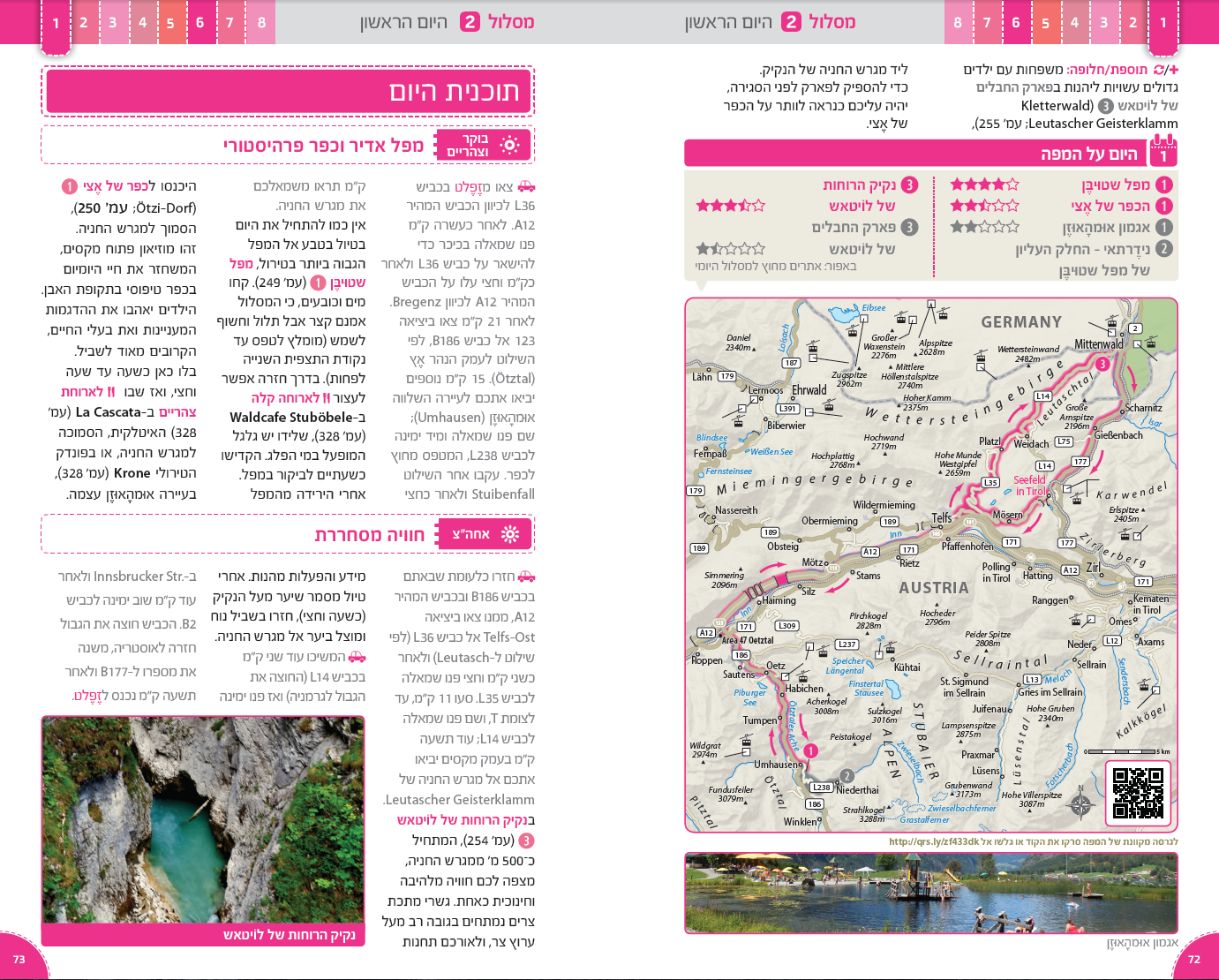1219x980 pixels.
Task: Click the compass rose on the map
Action: 1081,803
